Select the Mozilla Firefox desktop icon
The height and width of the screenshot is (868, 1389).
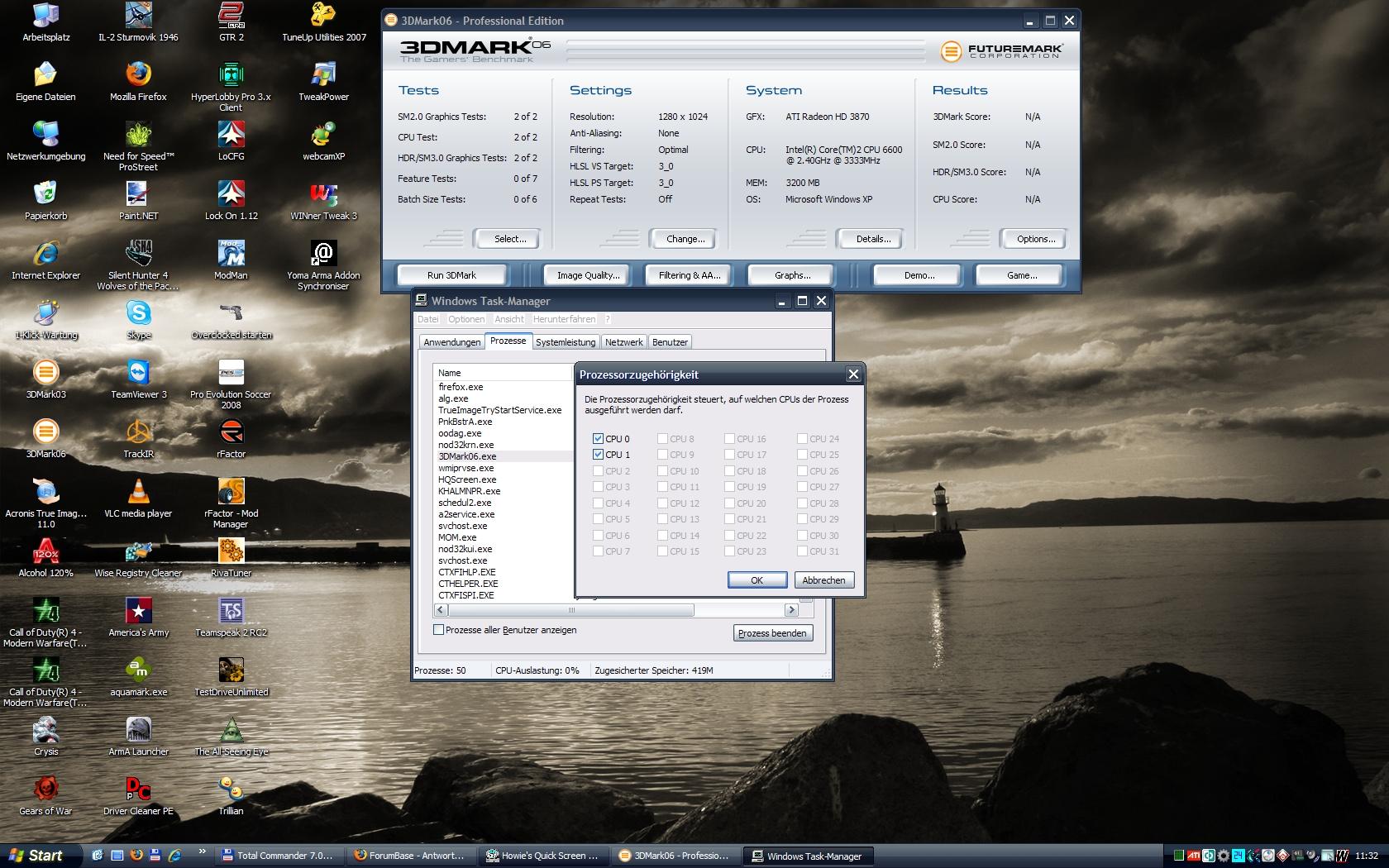click(138, 81)
